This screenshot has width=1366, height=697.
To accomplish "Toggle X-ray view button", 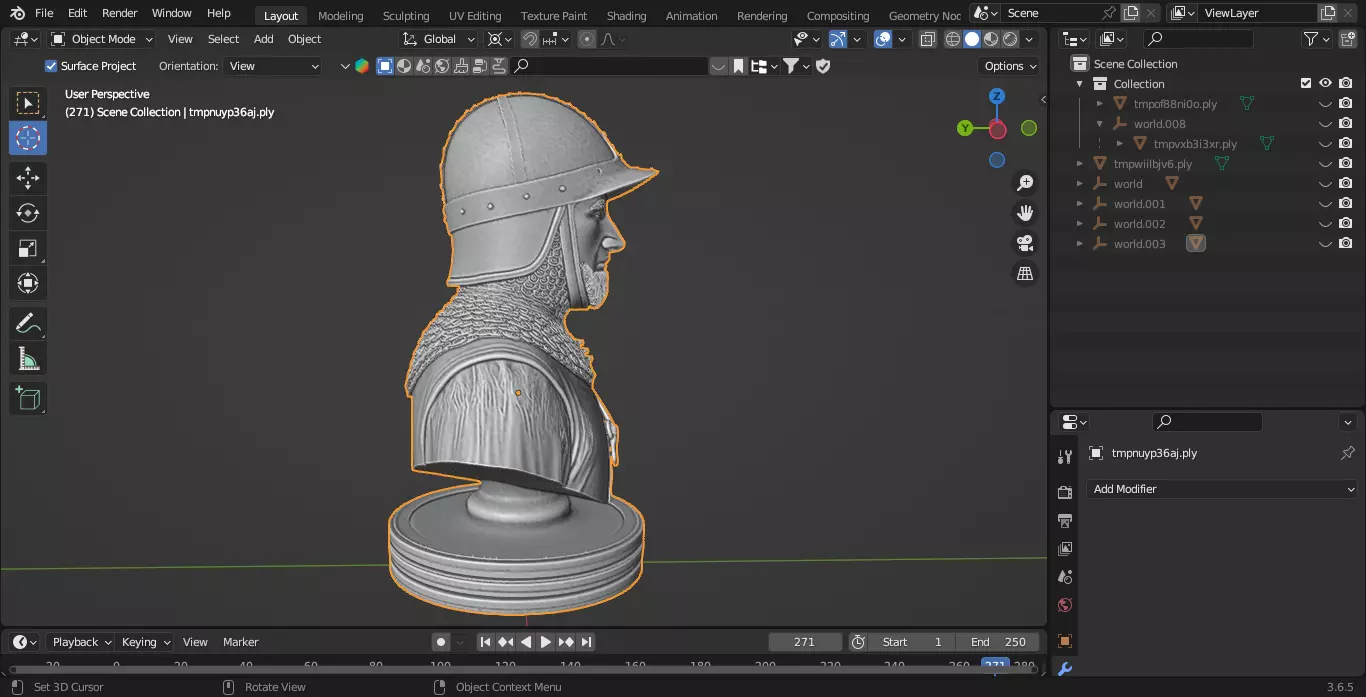I will 927,39.
